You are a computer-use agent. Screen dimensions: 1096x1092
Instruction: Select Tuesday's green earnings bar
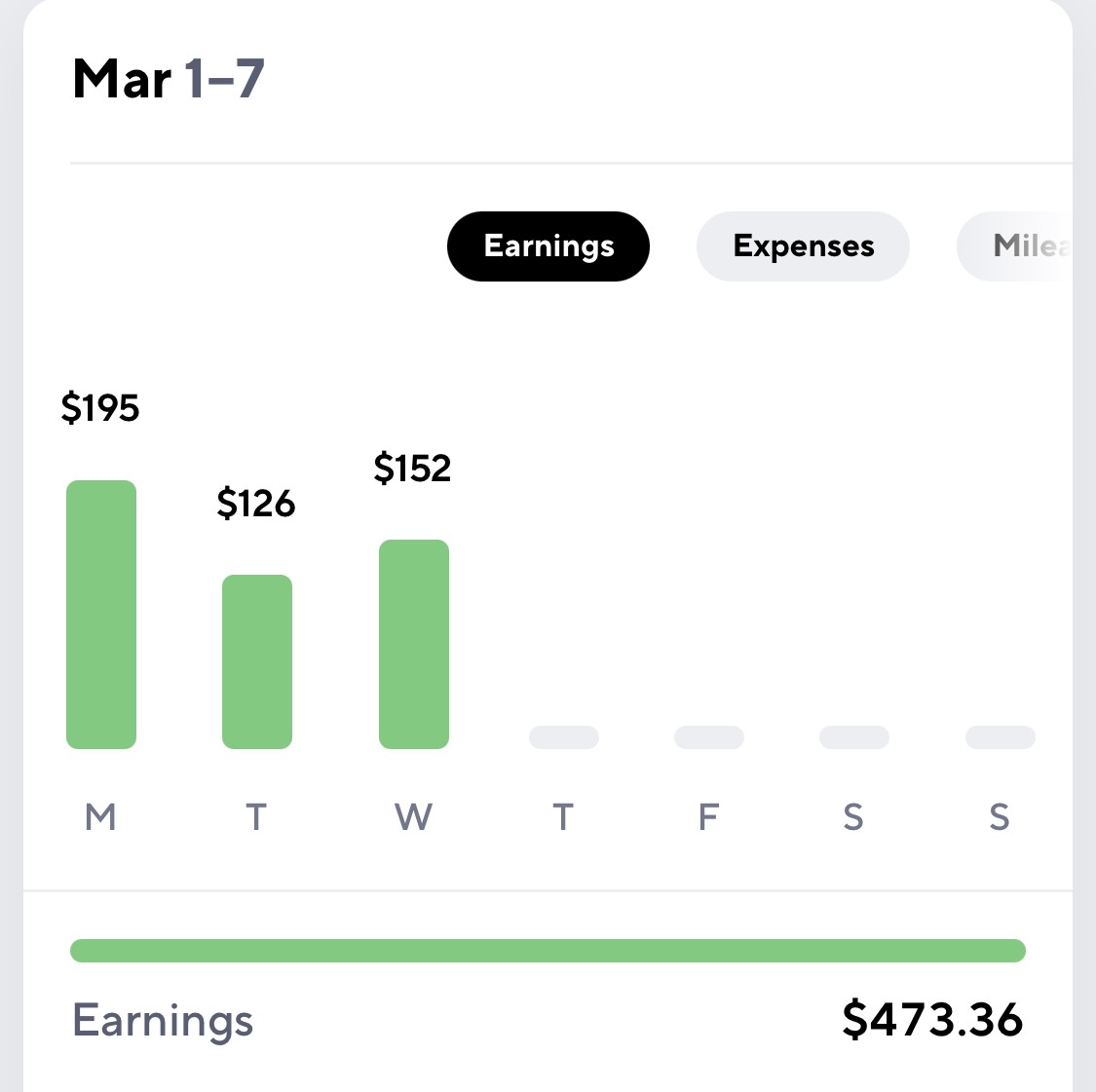(257, 661)
